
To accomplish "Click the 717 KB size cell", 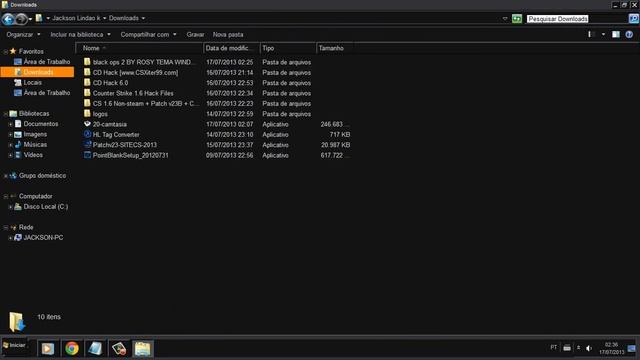I will tap(340, 135).
